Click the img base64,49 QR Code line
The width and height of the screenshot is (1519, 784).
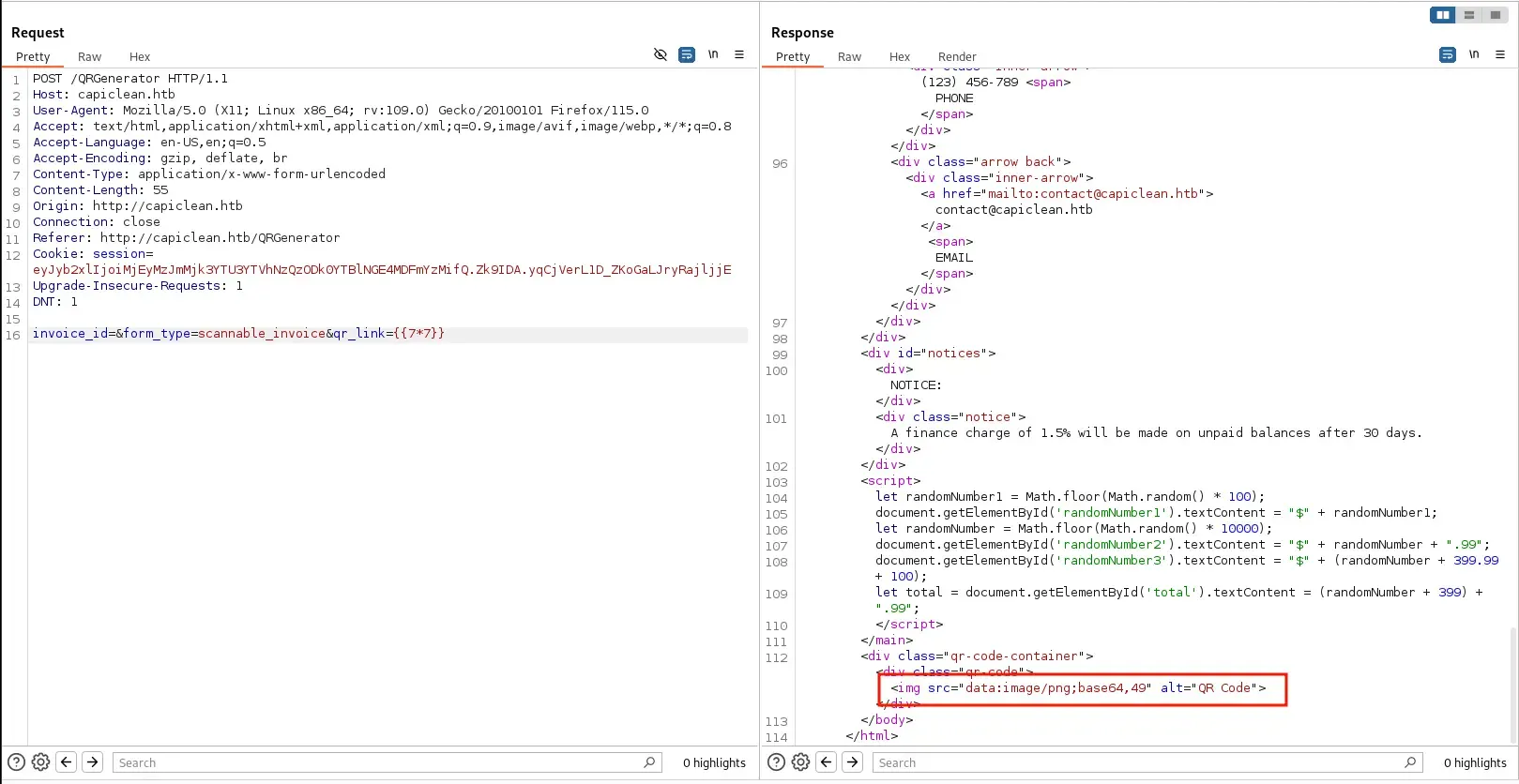coord(1078,688)
